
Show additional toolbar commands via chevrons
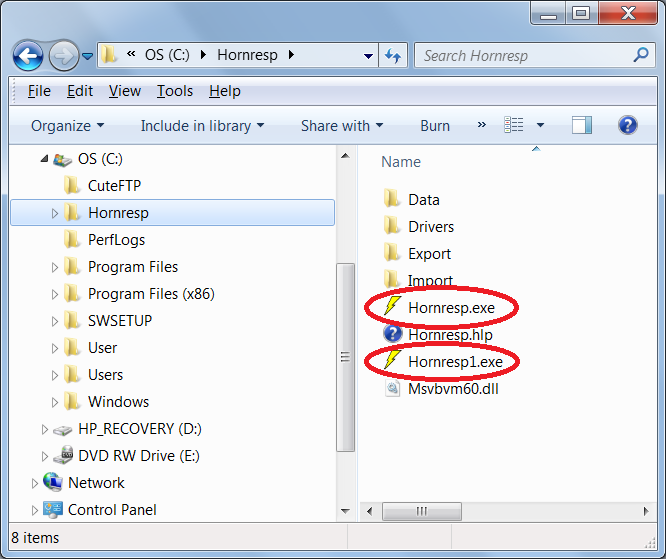pos(481,125)
